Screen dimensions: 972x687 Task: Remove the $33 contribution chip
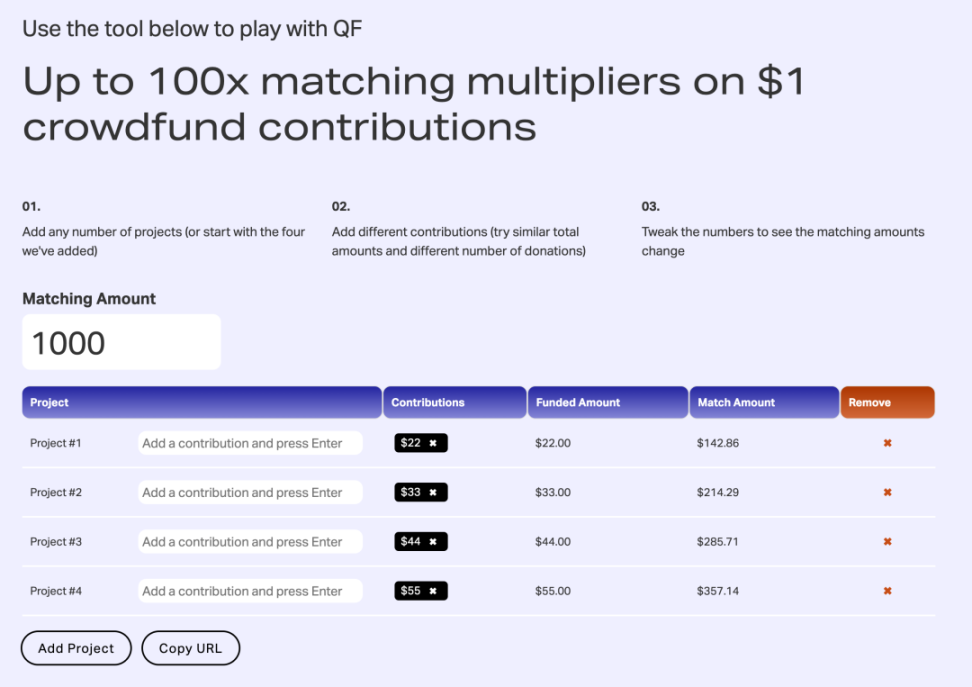pos(433,492)
